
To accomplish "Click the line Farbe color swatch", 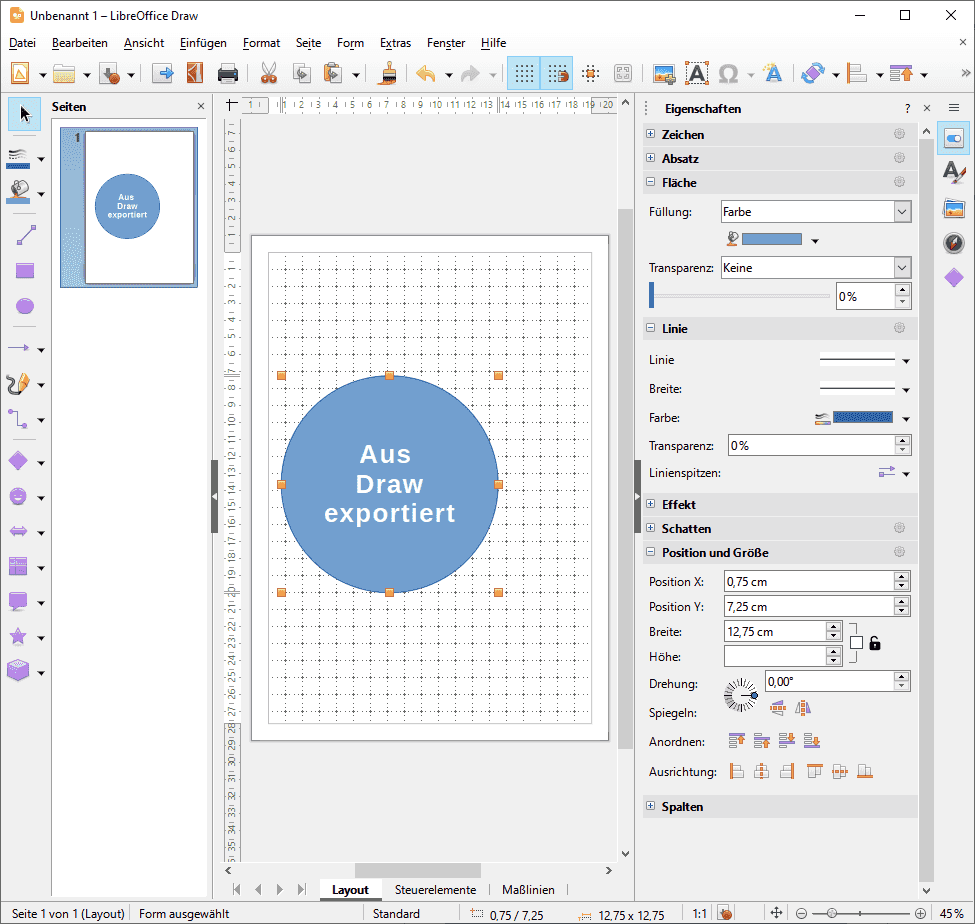I will [862, 417].
